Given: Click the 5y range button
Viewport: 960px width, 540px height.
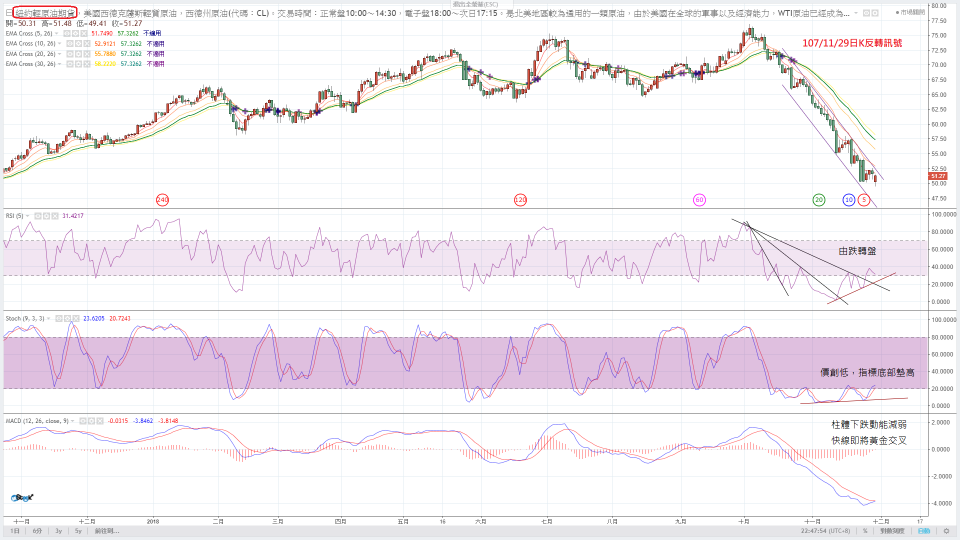Looking at the screenshot, I should tap(78, 532).
